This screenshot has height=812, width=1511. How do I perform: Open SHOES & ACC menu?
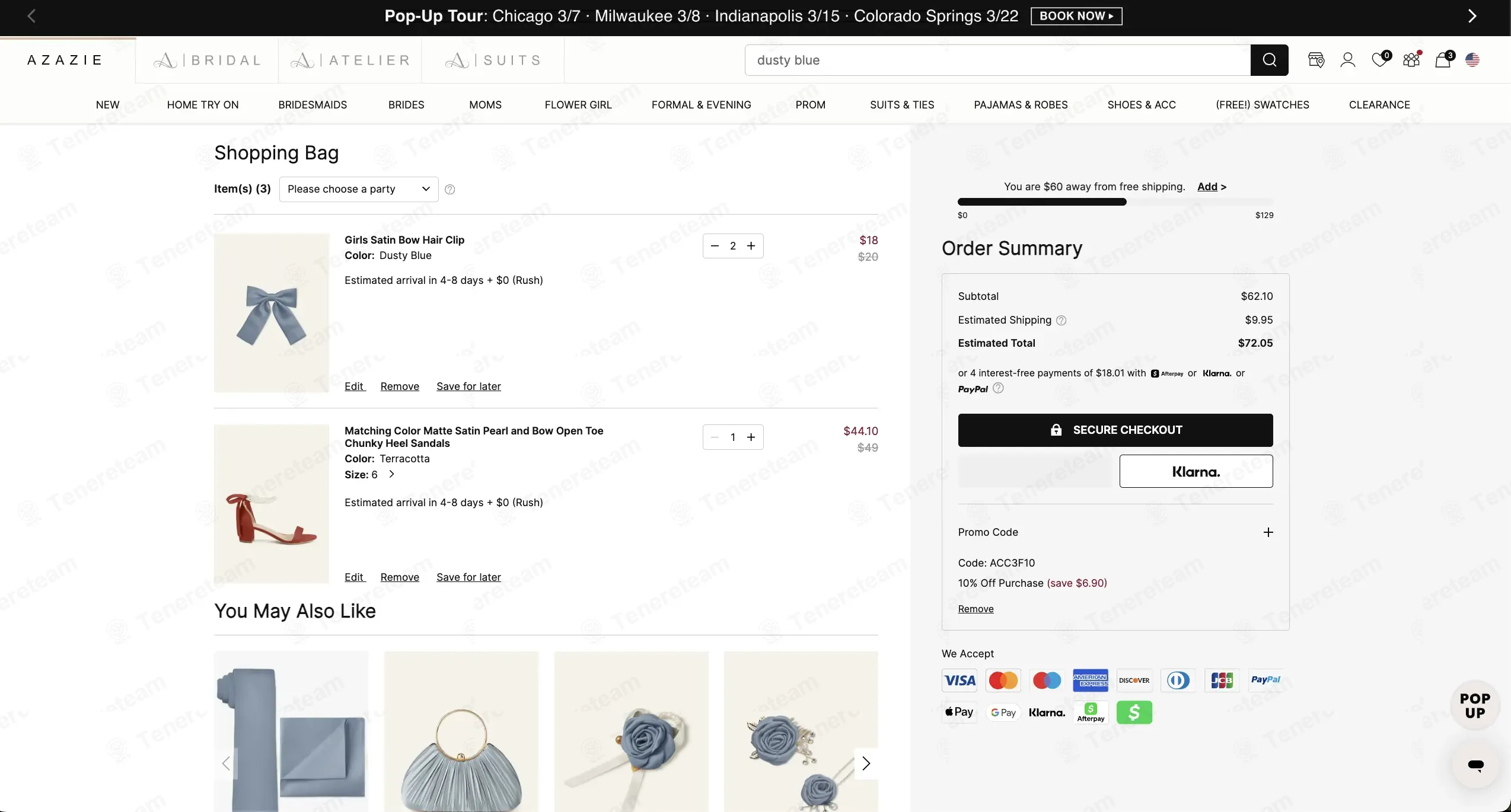coord(1142,105)
